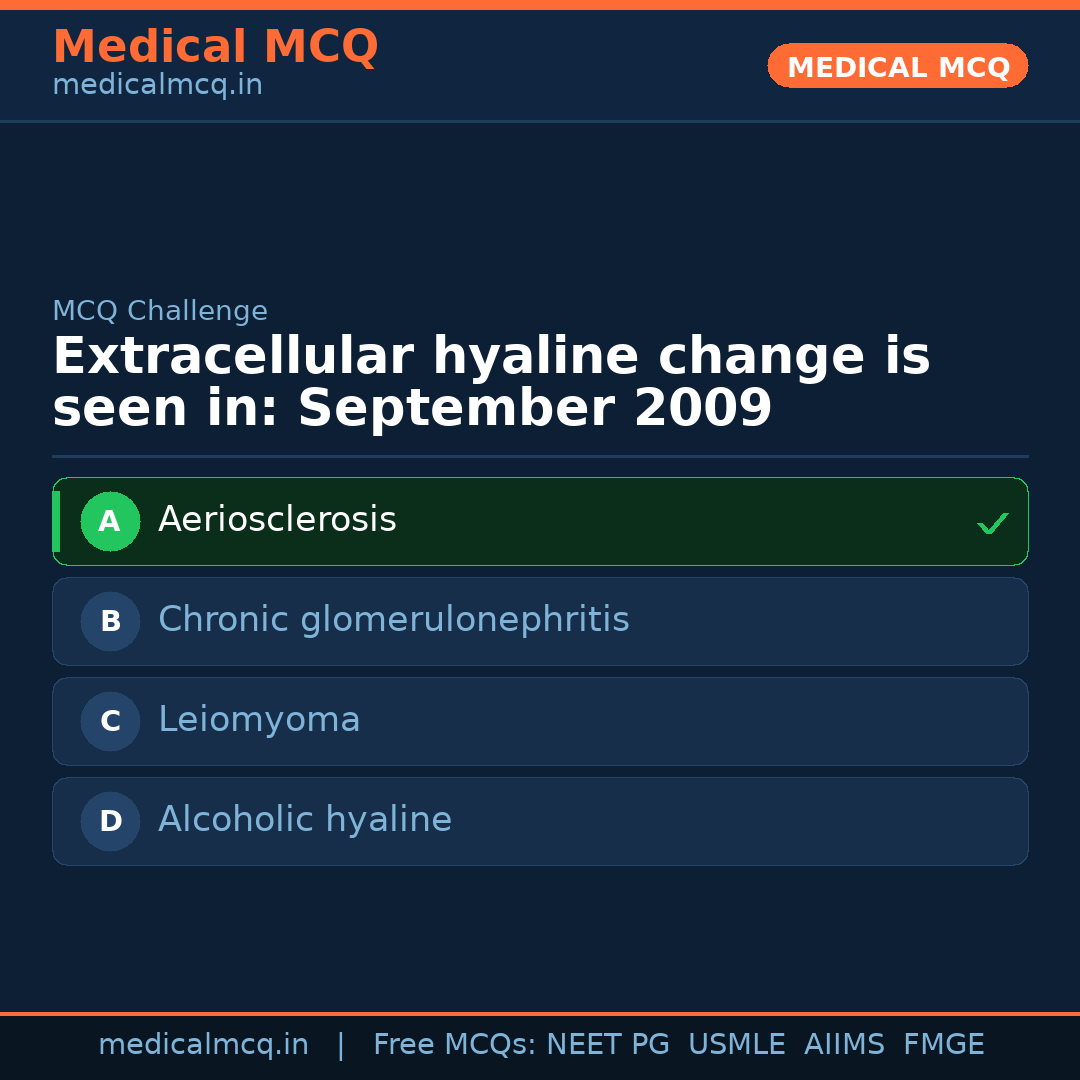Select the Aeriosclerosis answer text
1080x1080 pixels.
tap(277, 520)
